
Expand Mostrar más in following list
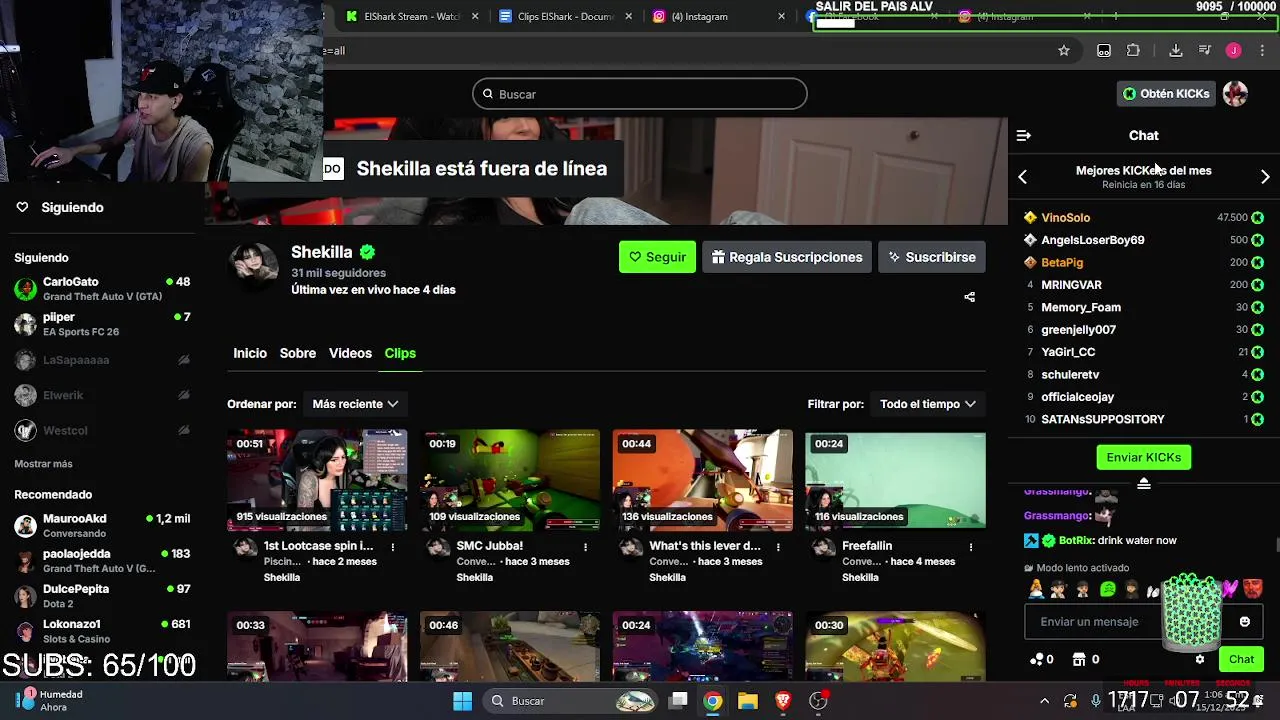[x=43, y=464]
